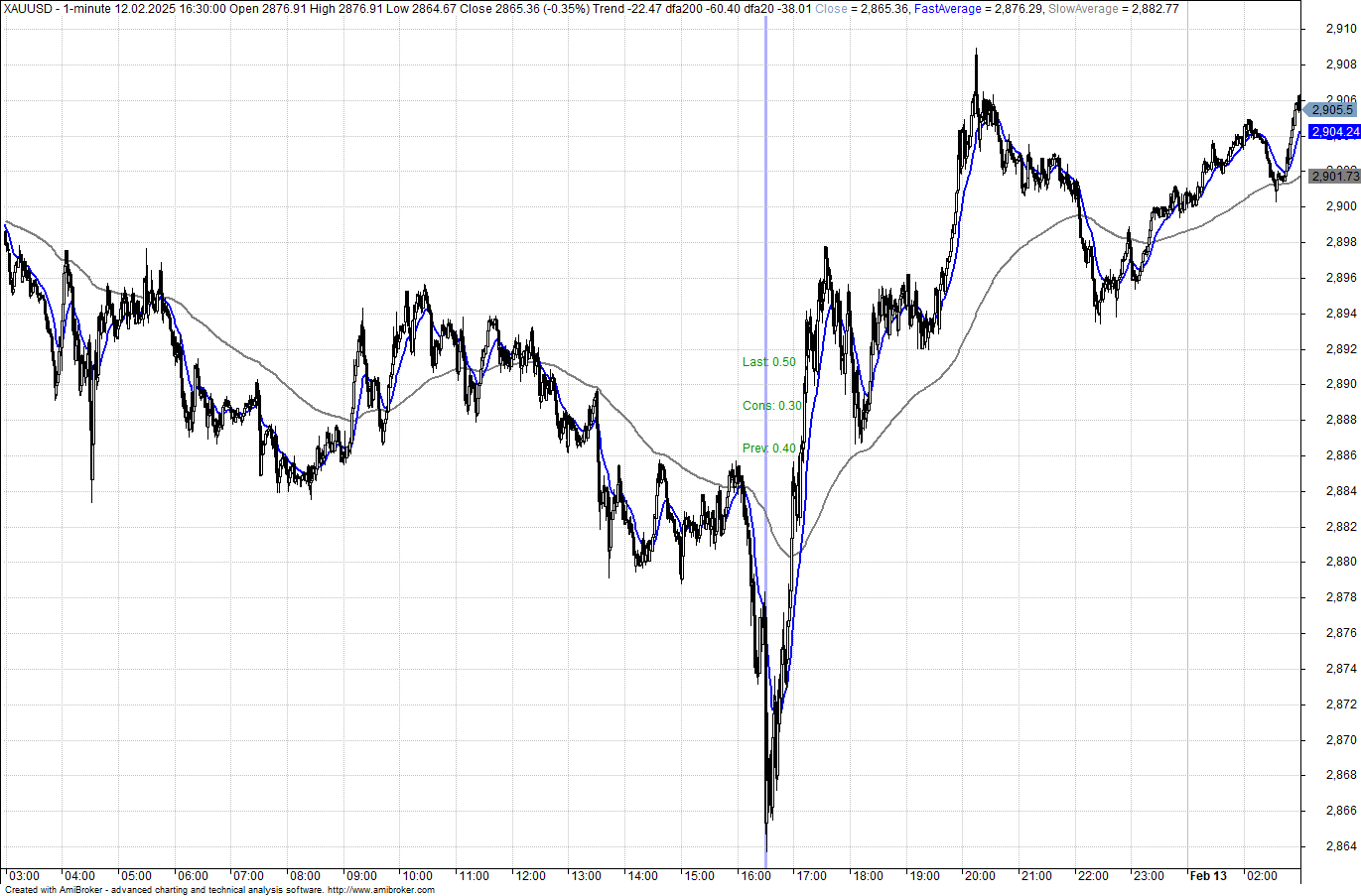Click the 2,884 price axis label
The image size is (1361, 896).
pos(1340,491)
